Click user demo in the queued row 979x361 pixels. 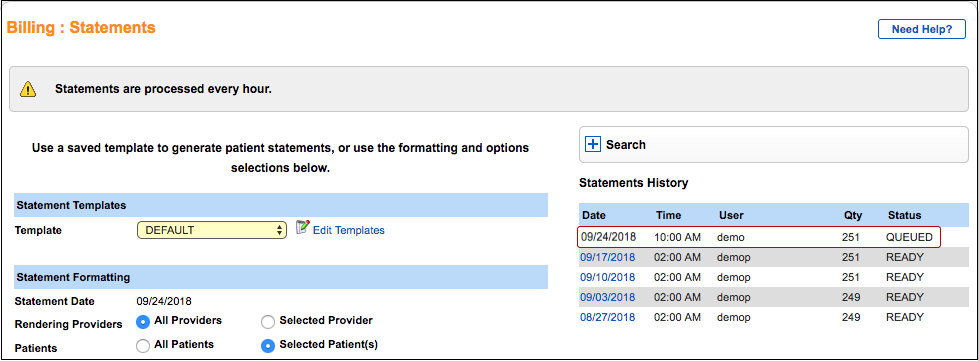(731, 237)
